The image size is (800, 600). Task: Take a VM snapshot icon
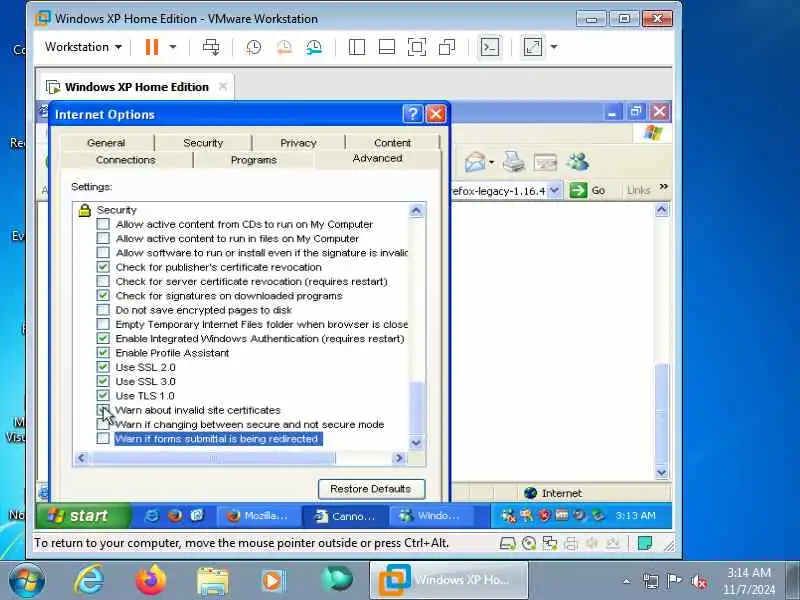point(254,47)
